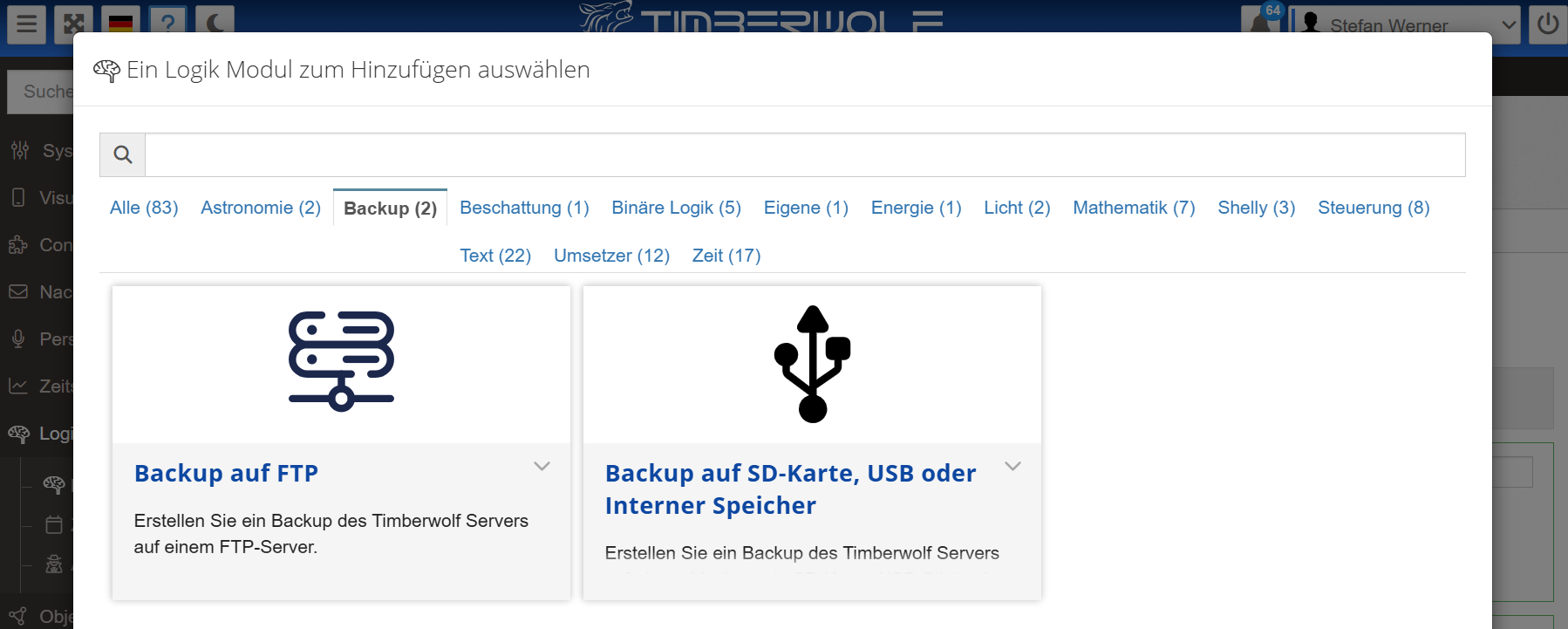Open the hamburger menu in top bar
Viewport: 1568px width, 629px height.
(26, 23)
